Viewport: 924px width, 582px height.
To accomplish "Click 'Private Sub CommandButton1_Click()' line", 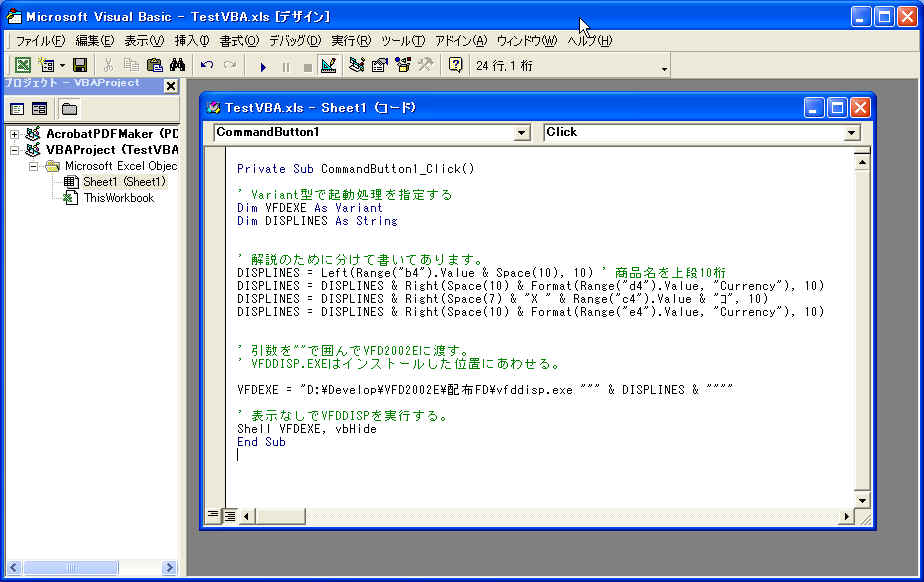I will pos(355,169).
